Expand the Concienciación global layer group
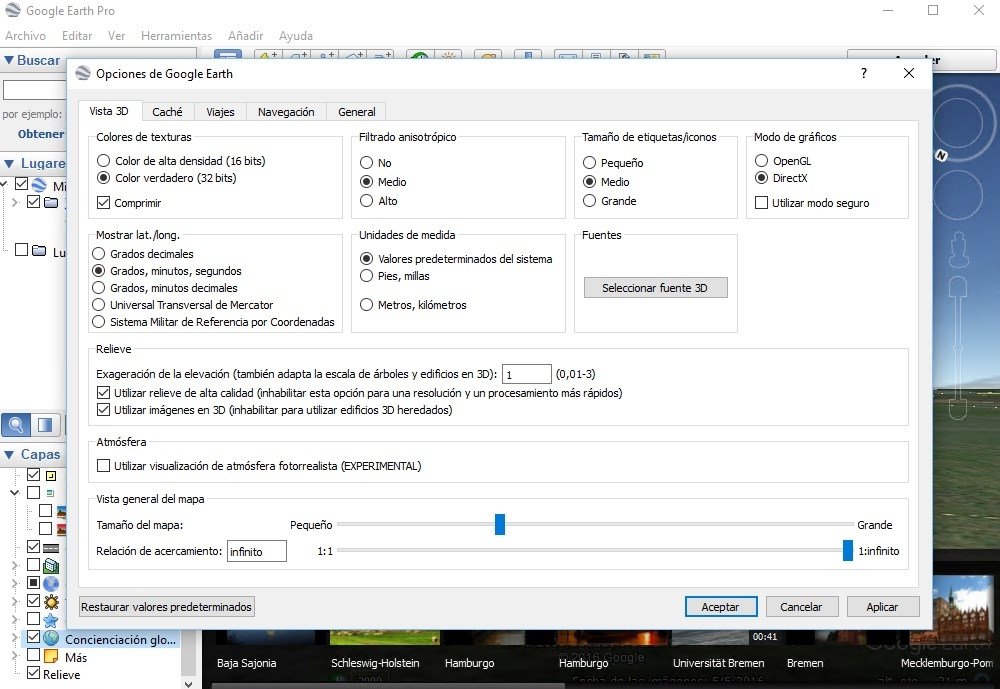This screenshot has height=689, width=1000. (x=15, y=637)
